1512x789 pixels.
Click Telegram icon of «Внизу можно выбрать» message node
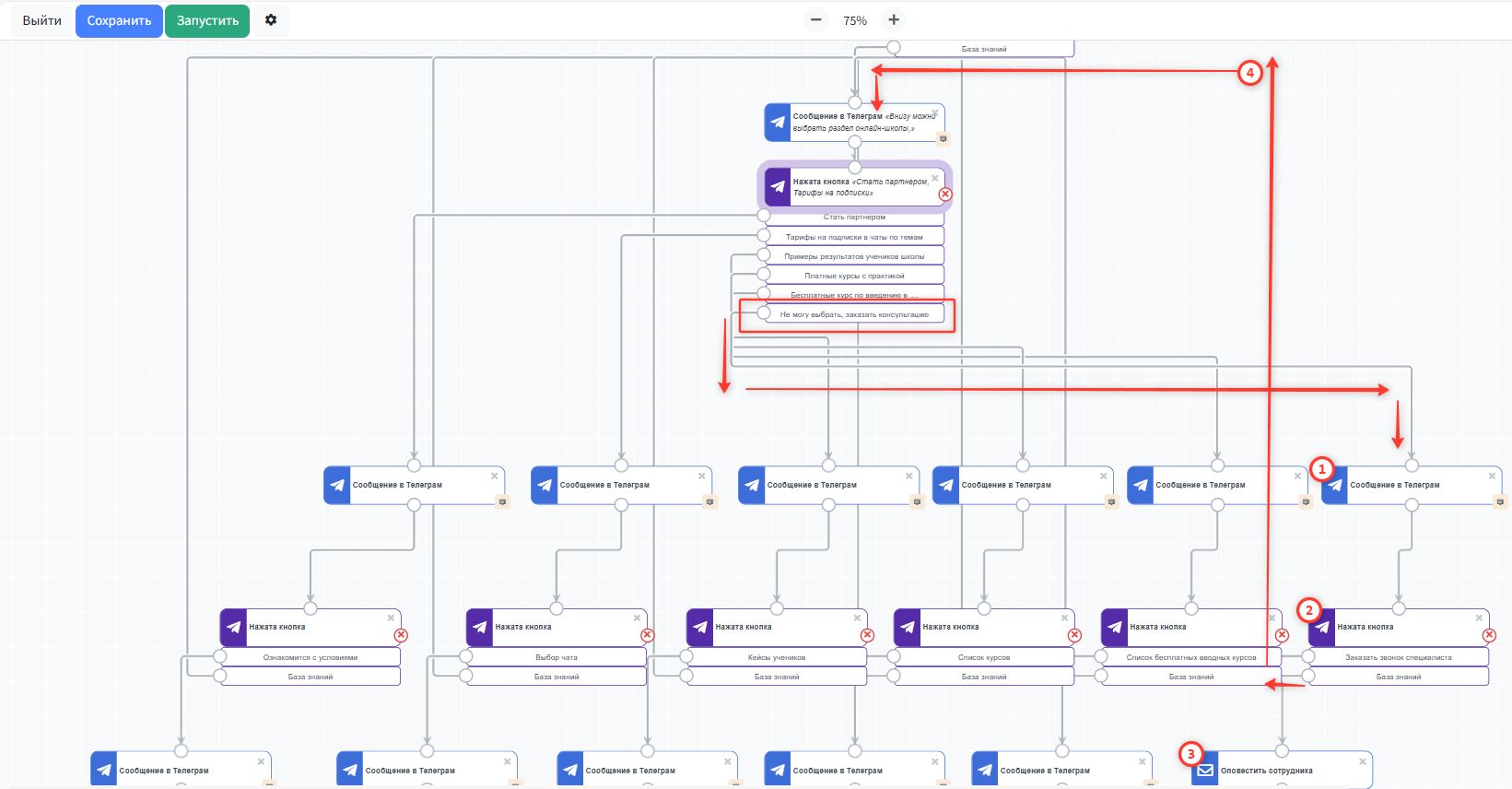(x=778, y=123)
